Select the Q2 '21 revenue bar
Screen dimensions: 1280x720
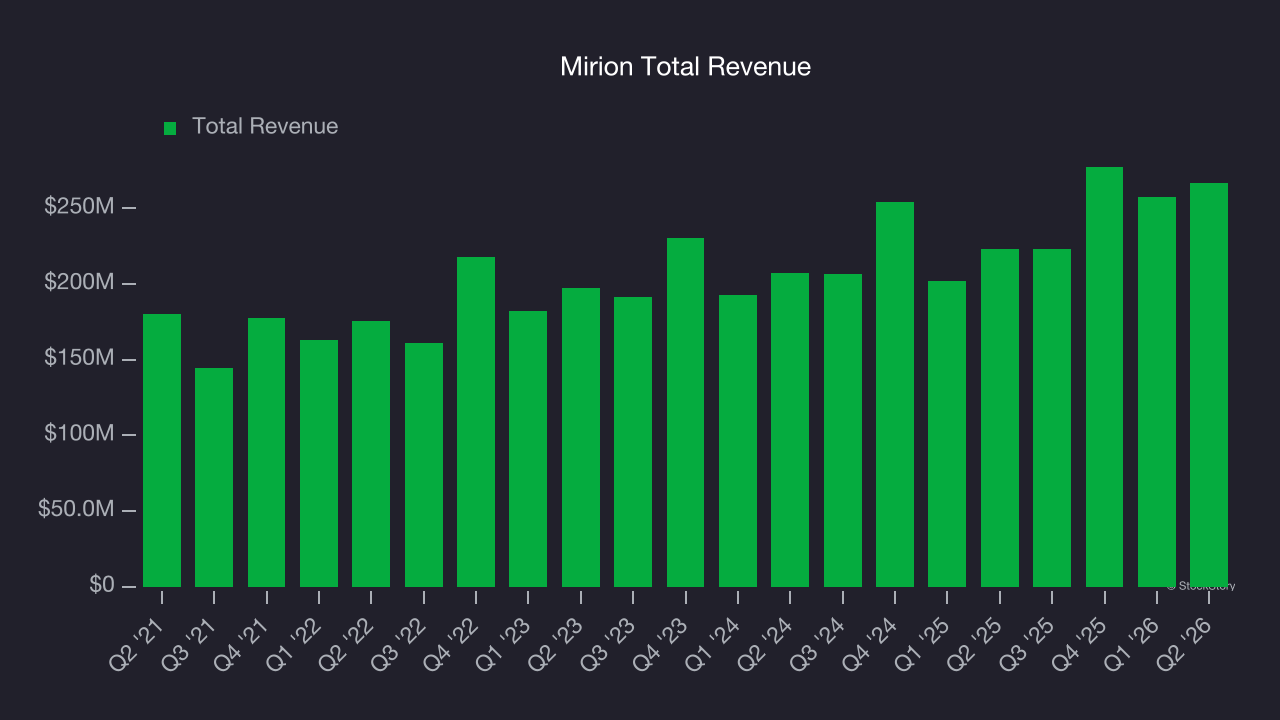tap(162, 450)
